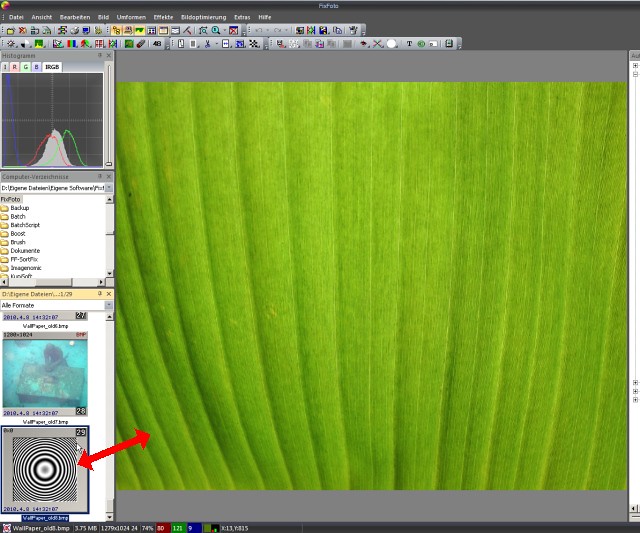Toggle the folder tree panel icon
The height and width of the screenshot is (533, 640).
[116, 31]
